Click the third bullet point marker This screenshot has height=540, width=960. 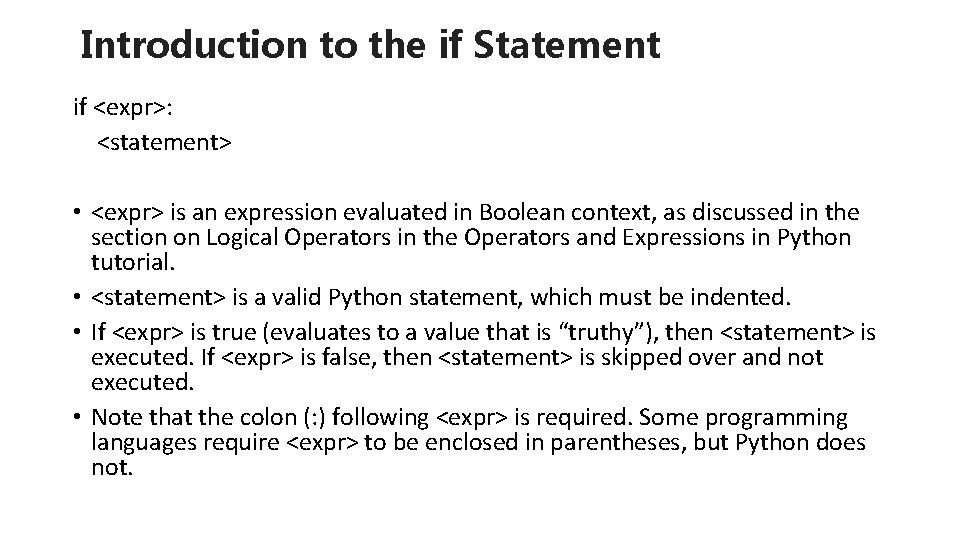pos(76,331)
